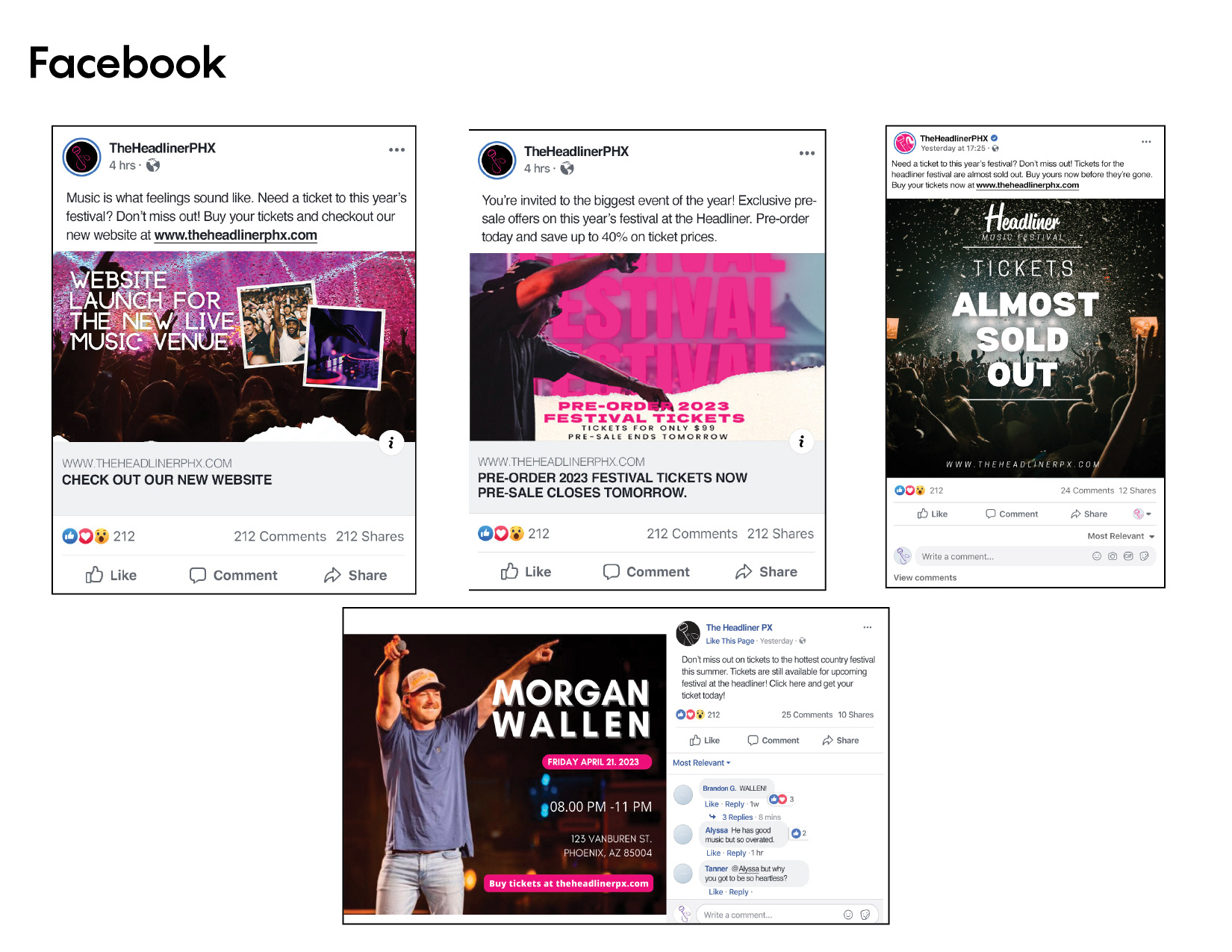Viewport: 1232px width, 952px height.
Task: Click View comments under Almost Sold Out post
Action: click(x=924, y=578)
